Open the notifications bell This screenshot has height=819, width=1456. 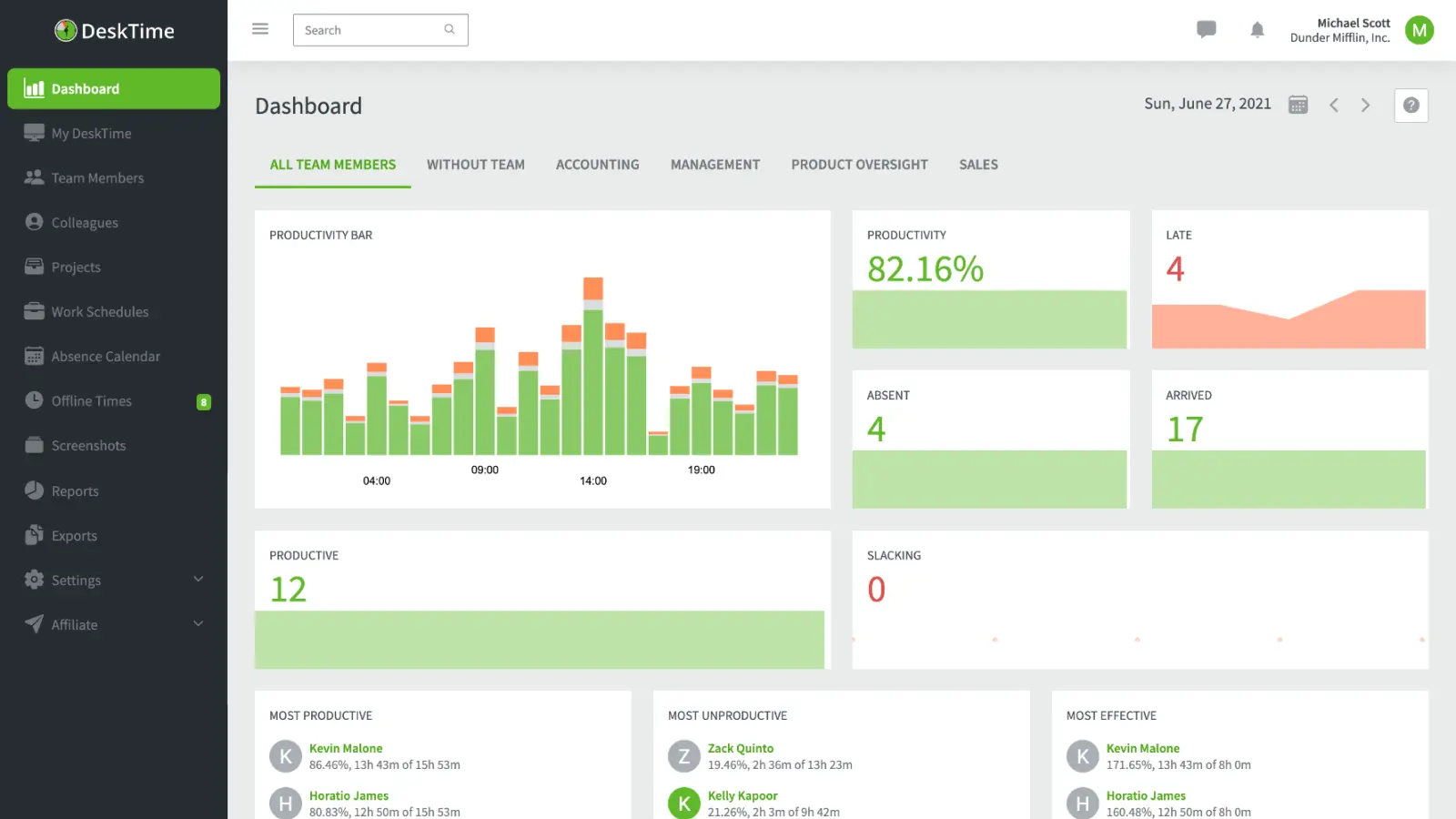(1257, 29)
